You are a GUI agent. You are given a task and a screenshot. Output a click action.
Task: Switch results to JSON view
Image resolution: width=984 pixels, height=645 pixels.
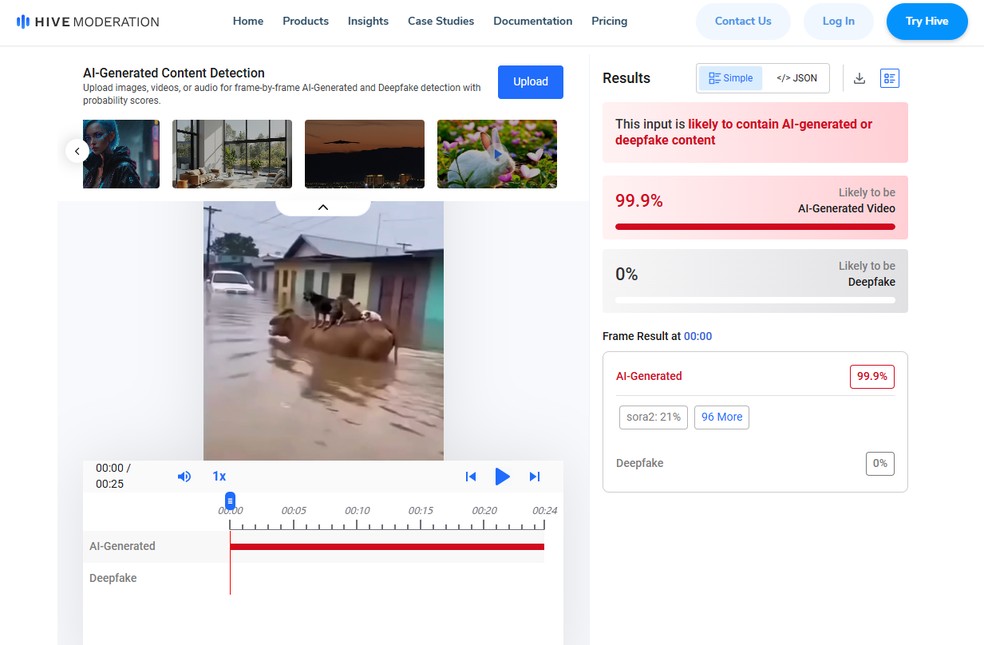point(796,78)
